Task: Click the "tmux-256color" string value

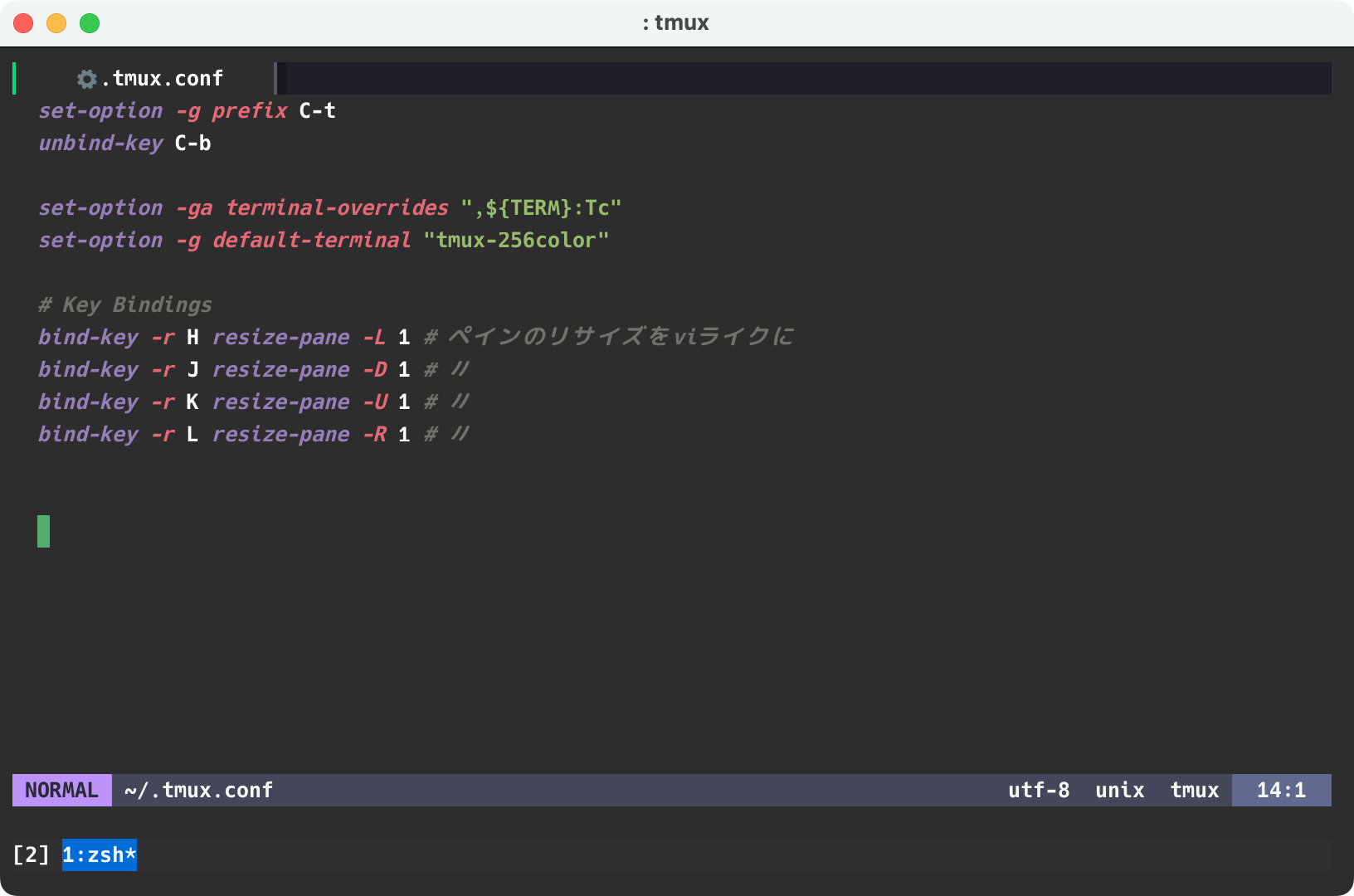Action: click(516, 241)
